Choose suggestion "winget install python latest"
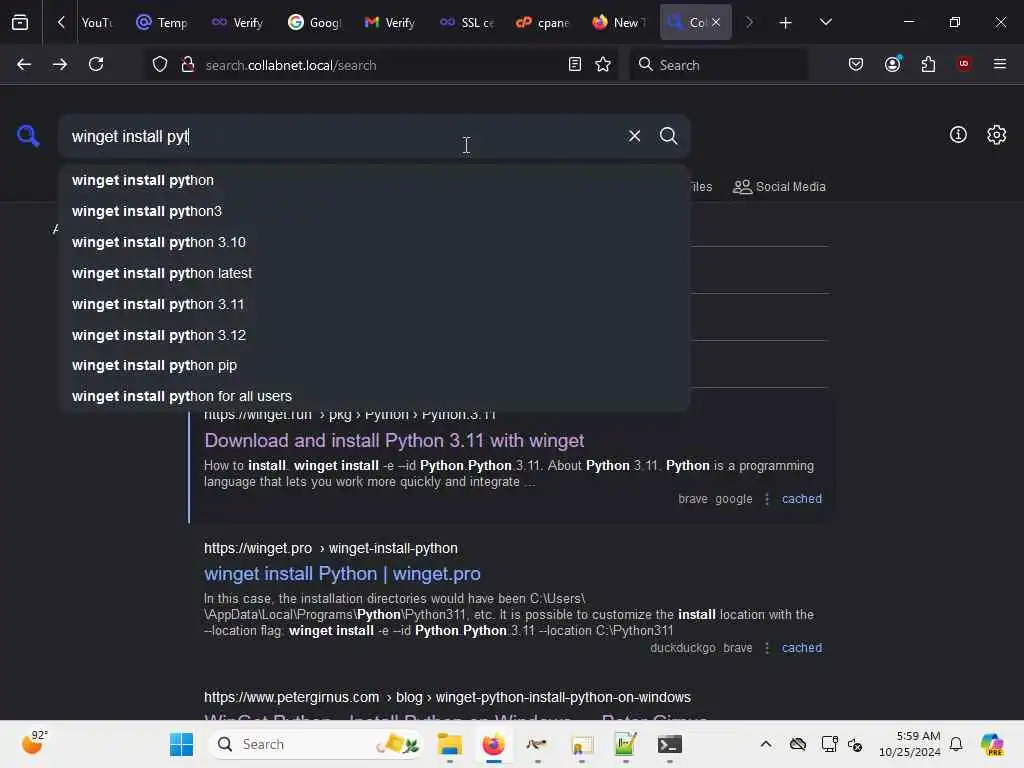The image size is (1024, 768). (x=374, y=273)
